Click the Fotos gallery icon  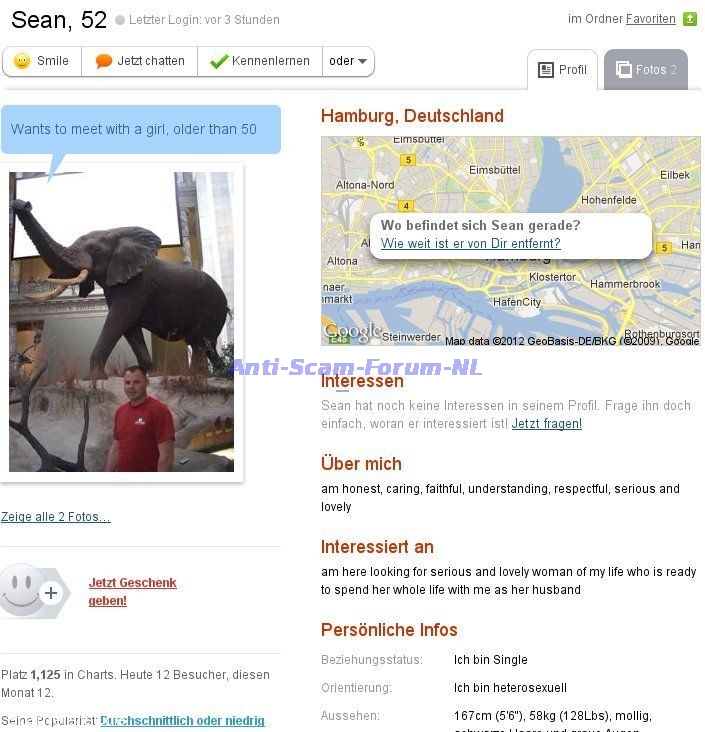pos(623,70)
